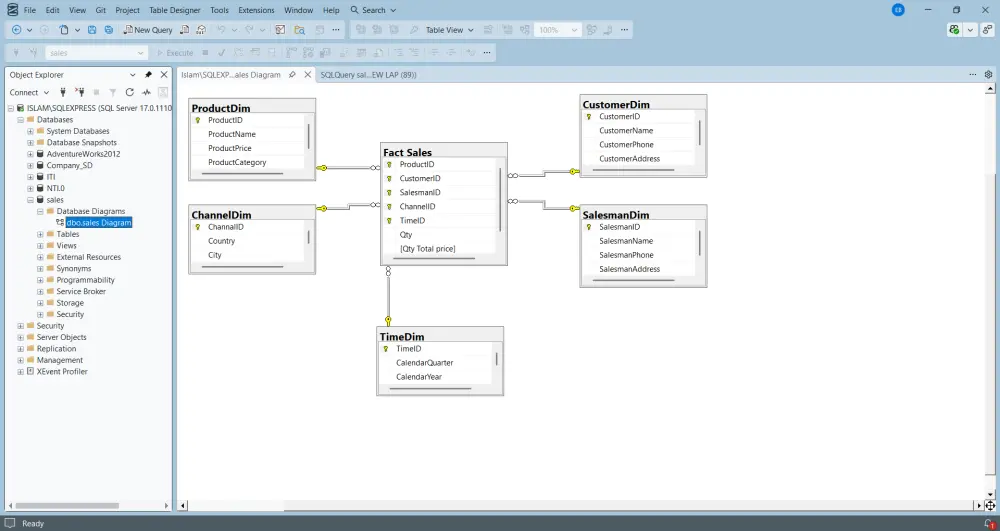Select the Company_SD database
Image resolution: width=1000 pixels, height=531 pixels.
[x=70, y=166]
